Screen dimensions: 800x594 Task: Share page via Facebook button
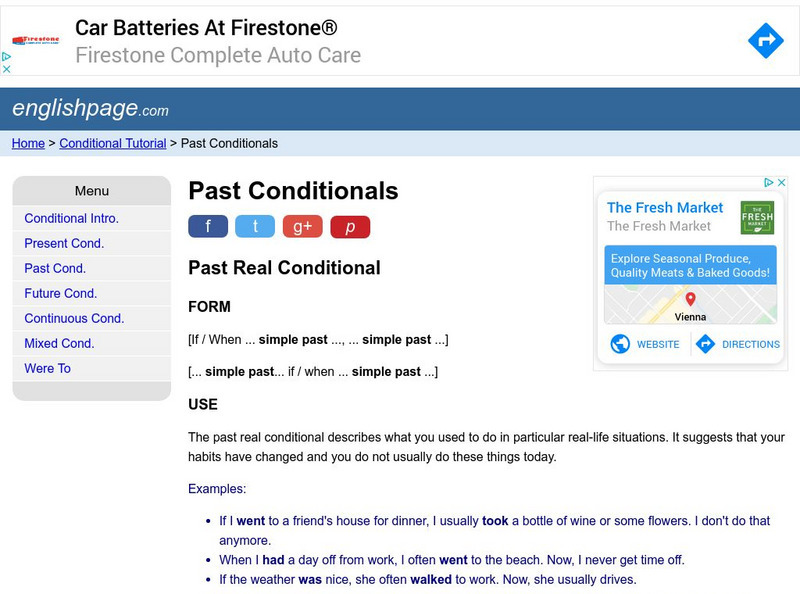coord(208,227)
